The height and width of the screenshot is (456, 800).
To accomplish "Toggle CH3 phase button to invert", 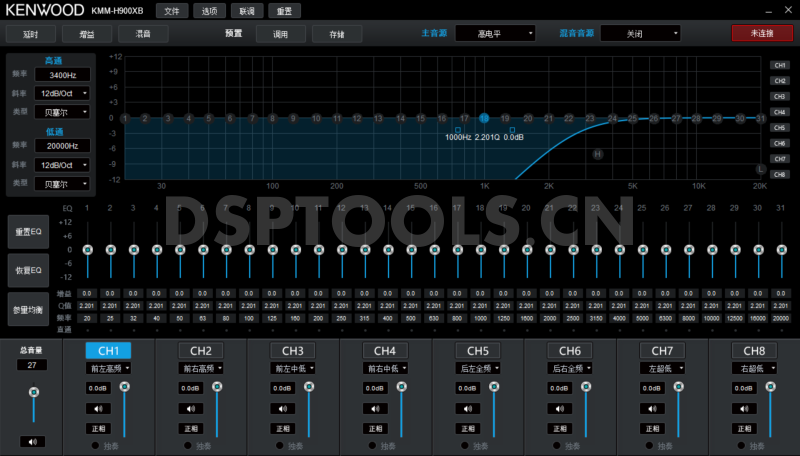I will (x=284, y=428).
